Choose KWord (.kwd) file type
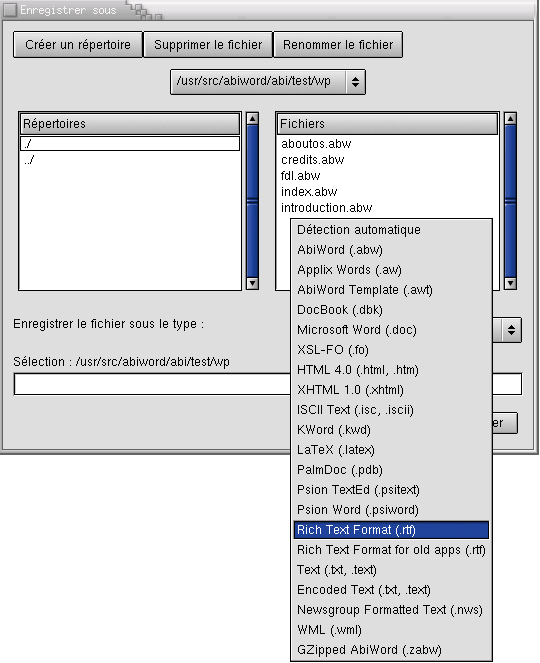Viewport: 540px width, 663px height. click(x=391, y=430)
